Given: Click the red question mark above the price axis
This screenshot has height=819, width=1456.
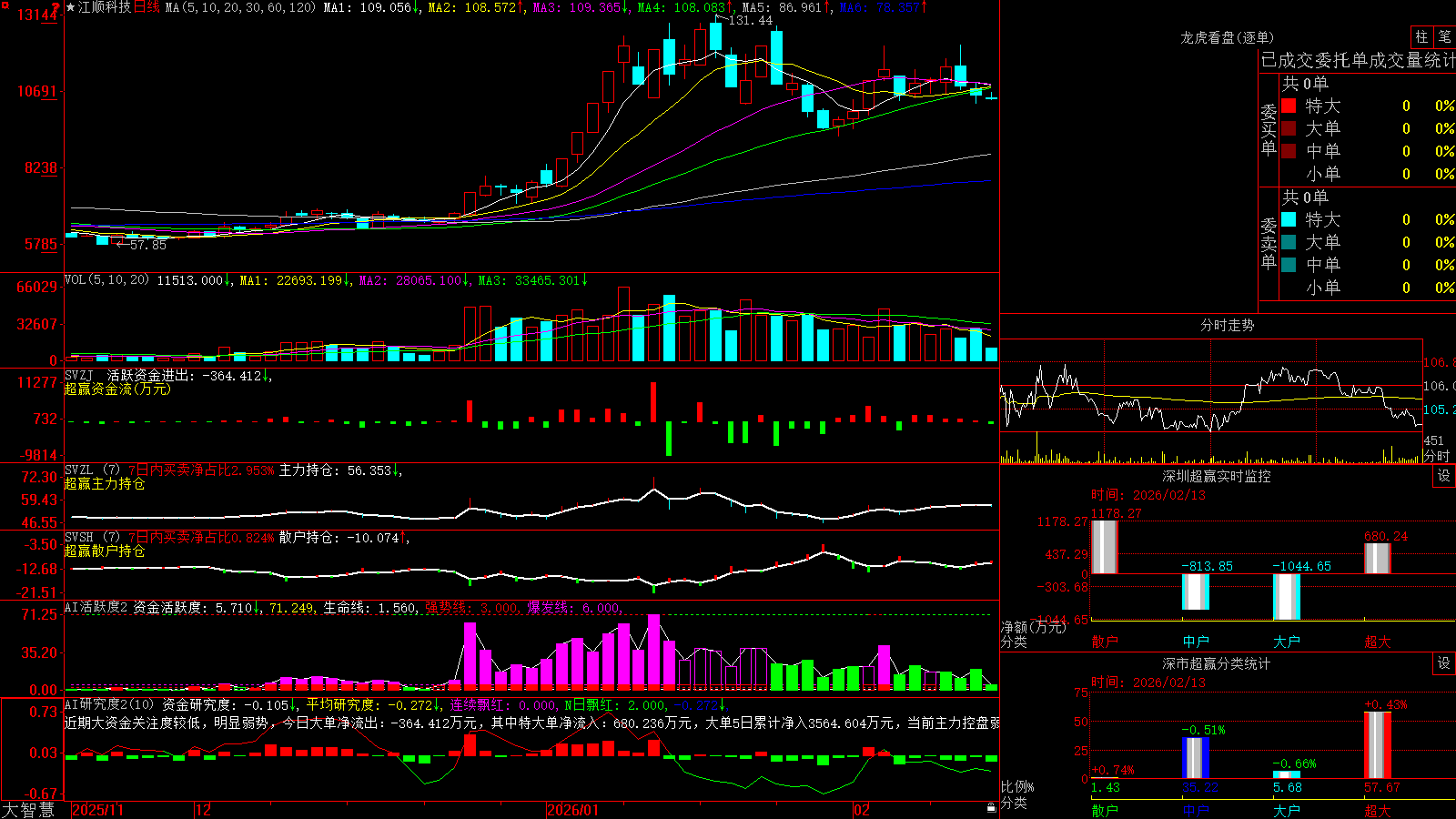Looking at the screenshot, I should point(56,7).
